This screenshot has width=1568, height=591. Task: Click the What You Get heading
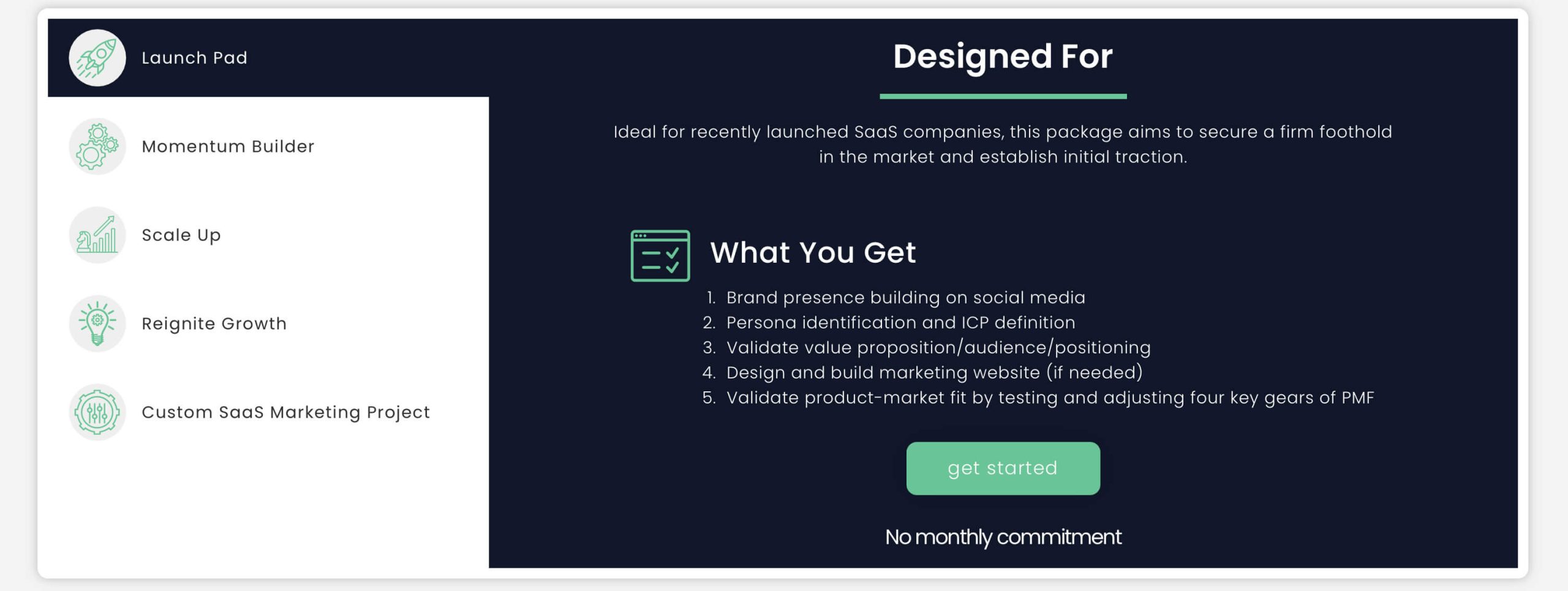pos(813,252)
